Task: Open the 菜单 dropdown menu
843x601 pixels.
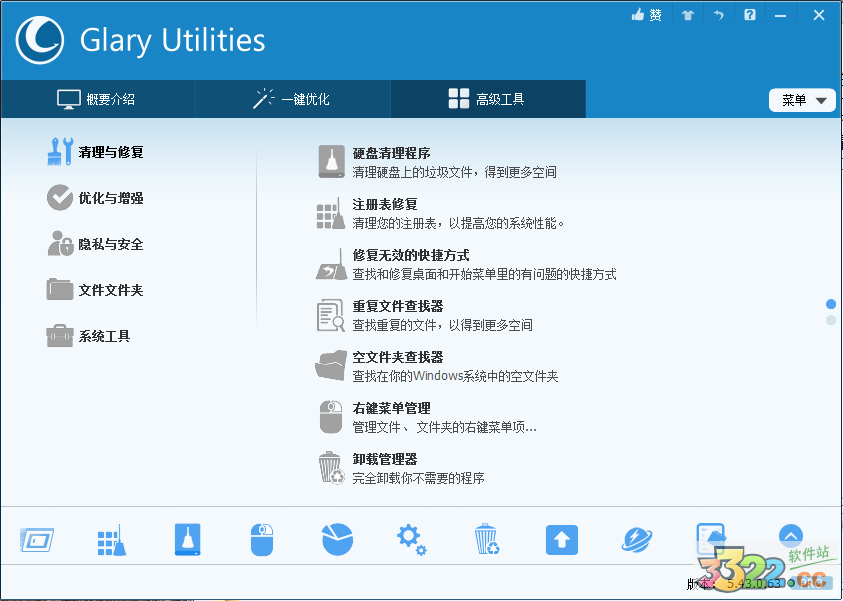Action: (x=802, y=100)
